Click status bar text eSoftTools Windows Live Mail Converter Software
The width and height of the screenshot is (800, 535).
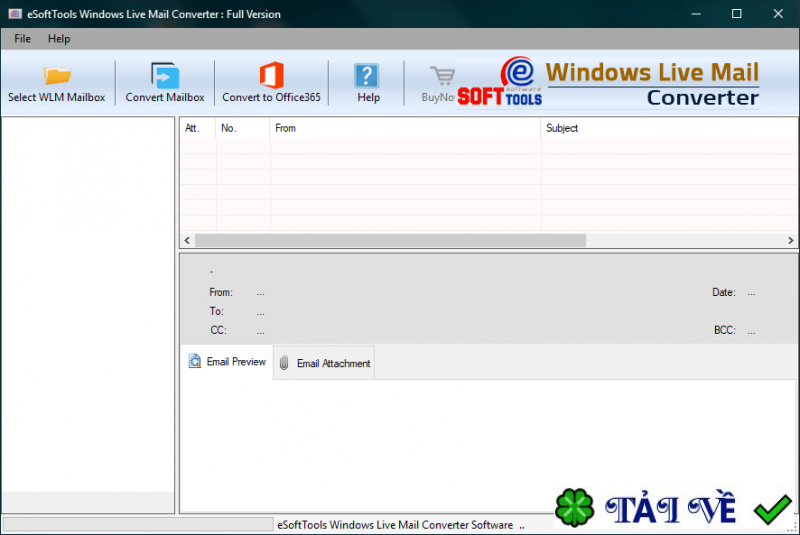(395, 525)
